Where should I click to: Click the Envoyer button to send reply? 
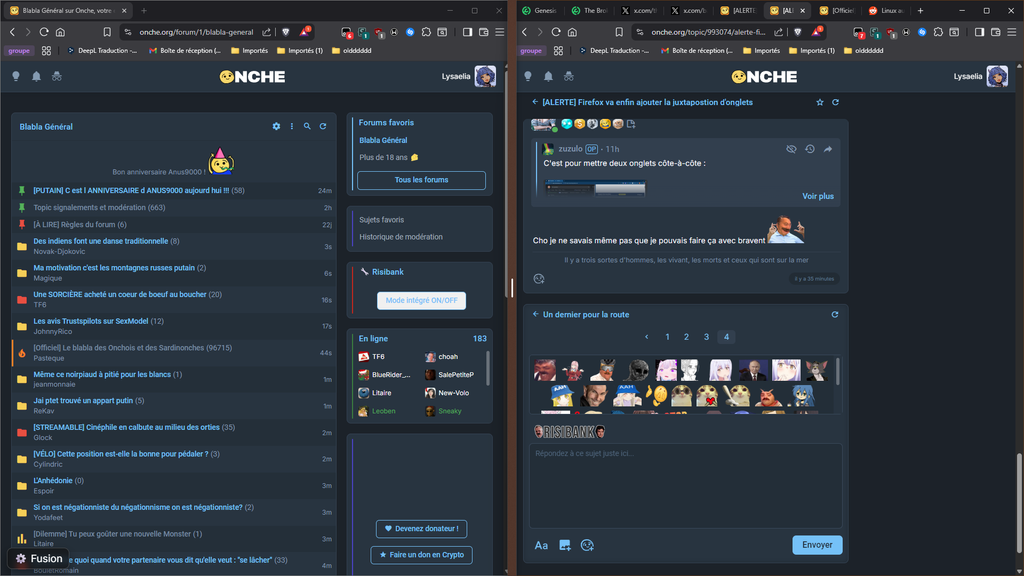tap(817, 545)
